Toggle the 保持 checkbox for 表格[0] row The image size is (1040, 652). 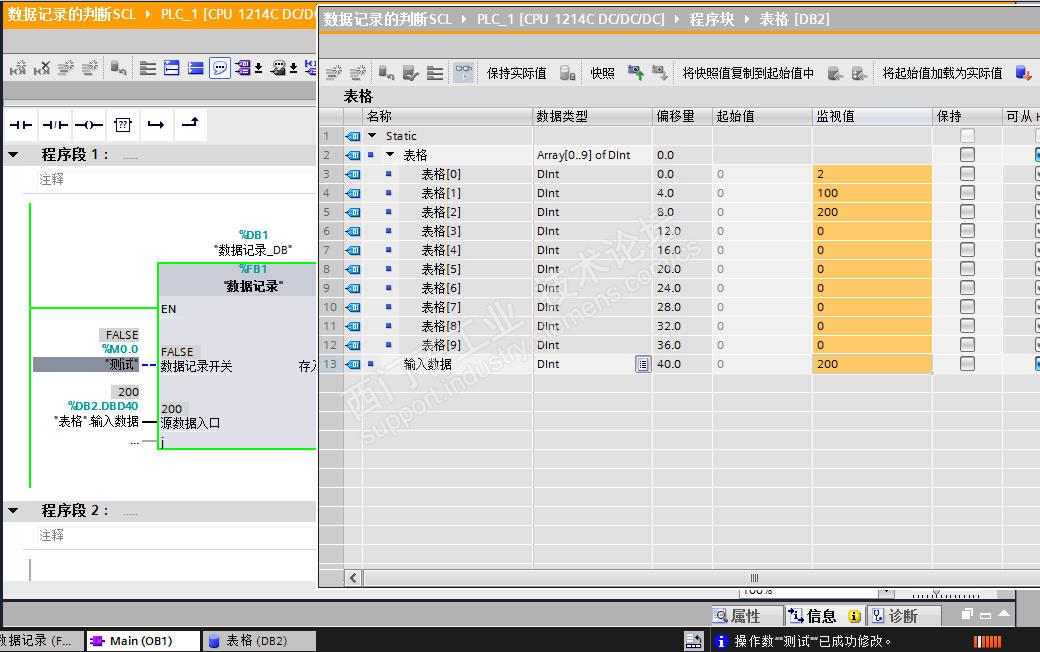968,174
